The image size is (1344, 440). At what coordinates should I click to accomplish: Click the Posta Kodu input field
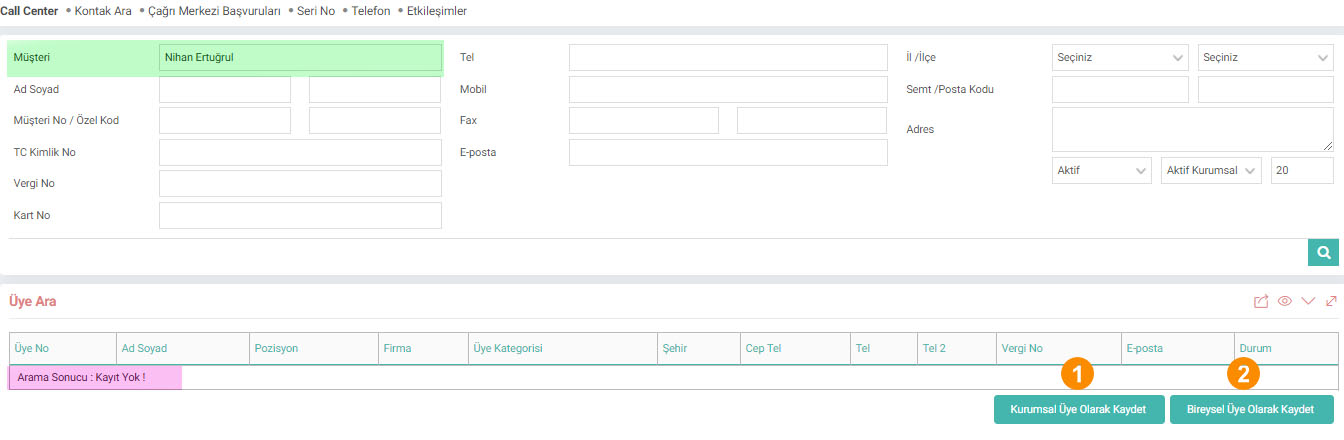(1266, 89)
